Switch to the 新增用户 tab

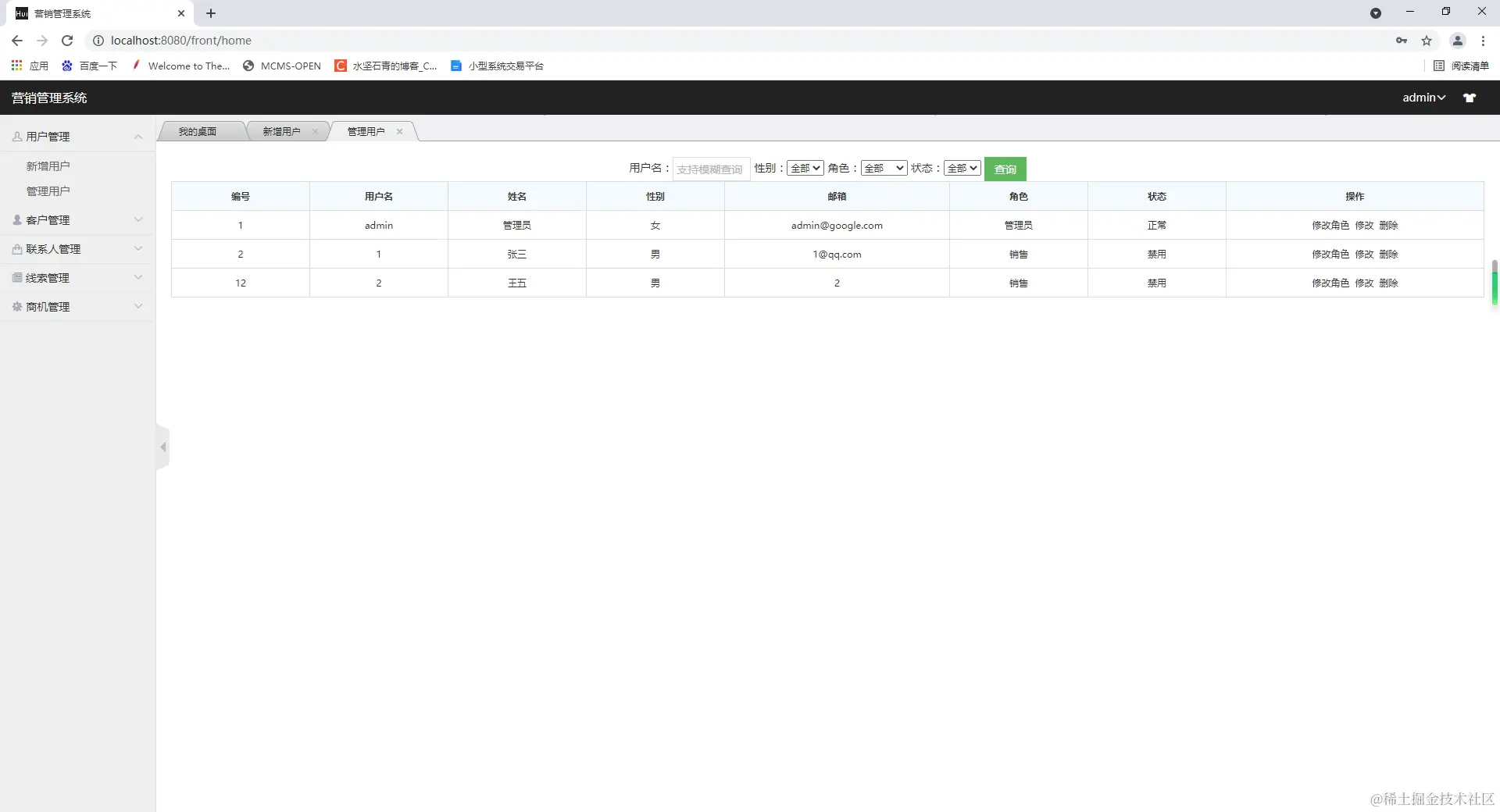(281, 131)
